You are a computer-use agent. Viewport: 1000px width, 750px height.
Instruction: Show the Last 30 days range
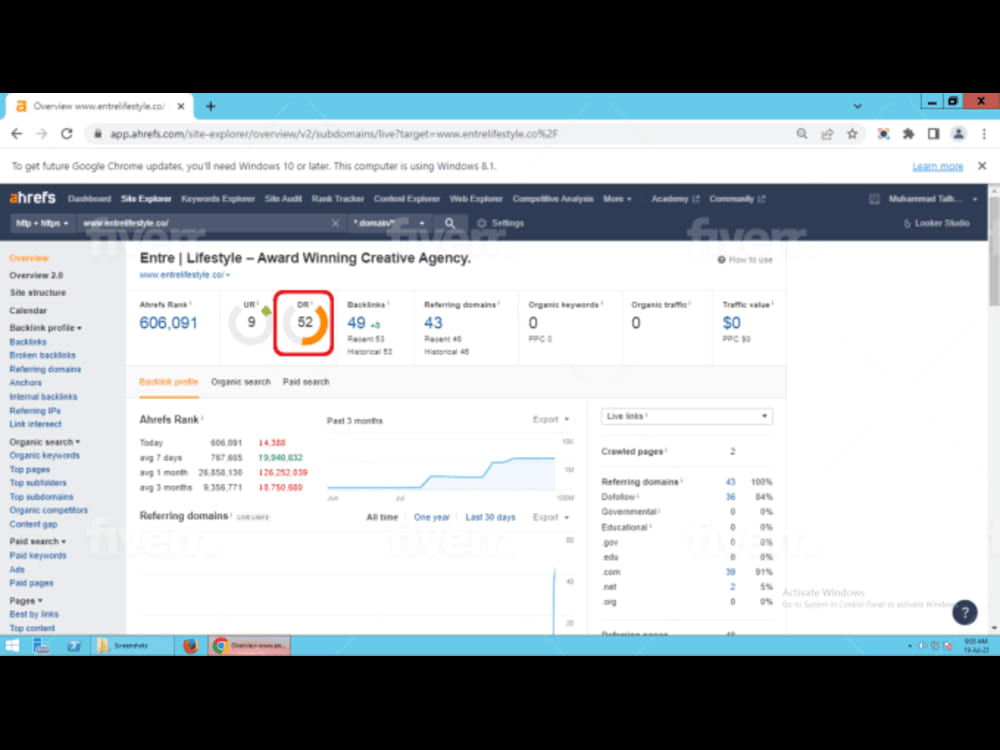[490, 517]
